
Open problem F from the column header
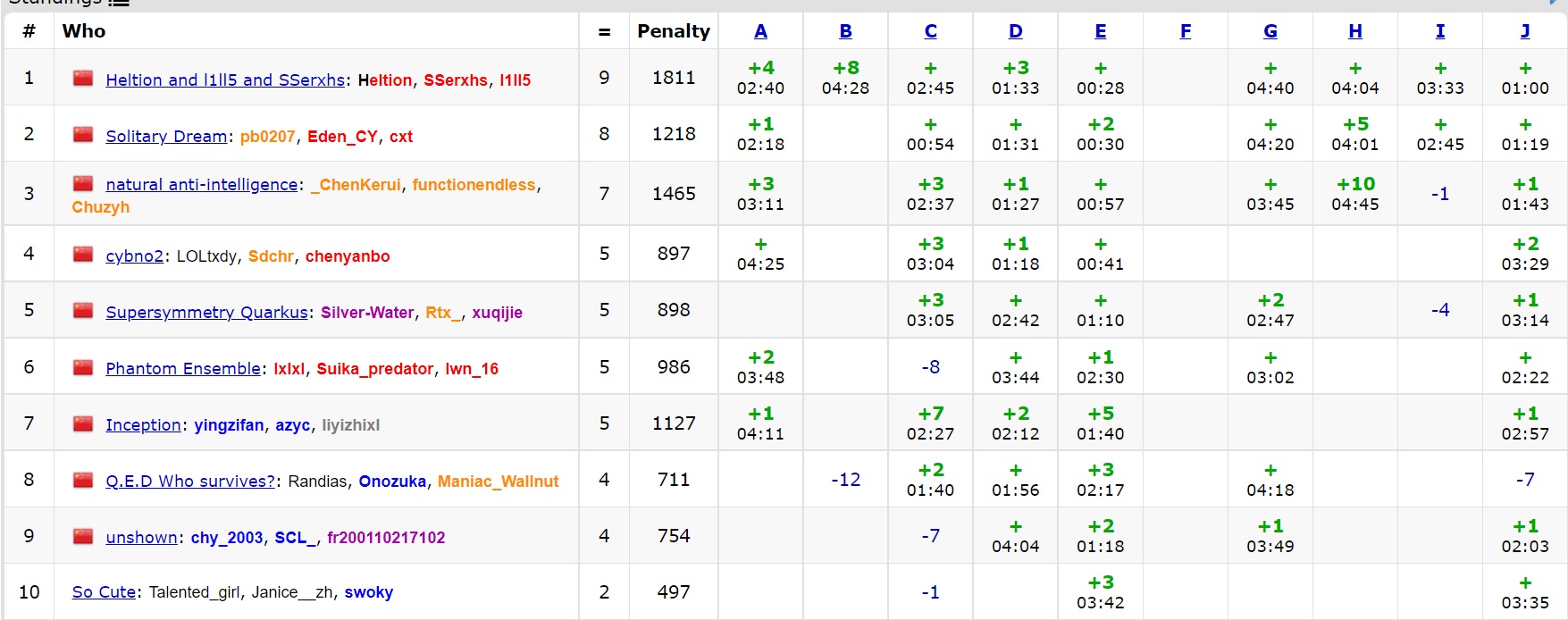coord(1185,31)
